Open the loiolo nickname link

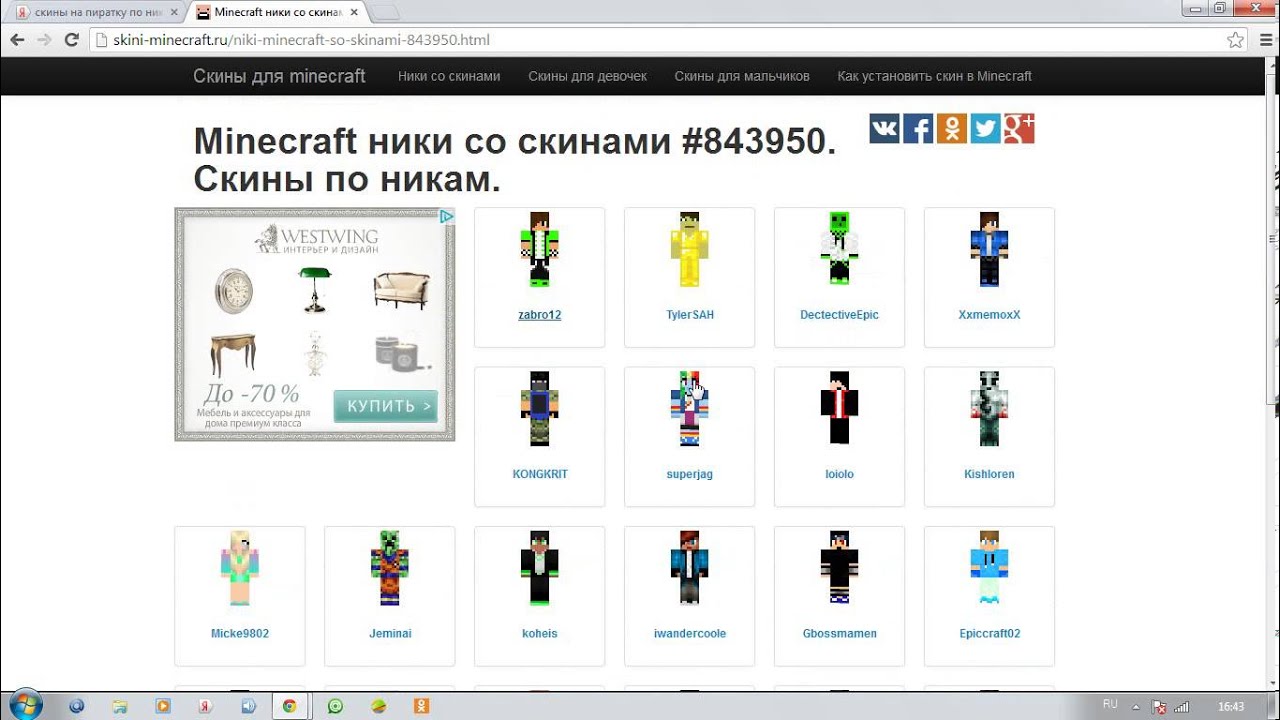(839, 474)
